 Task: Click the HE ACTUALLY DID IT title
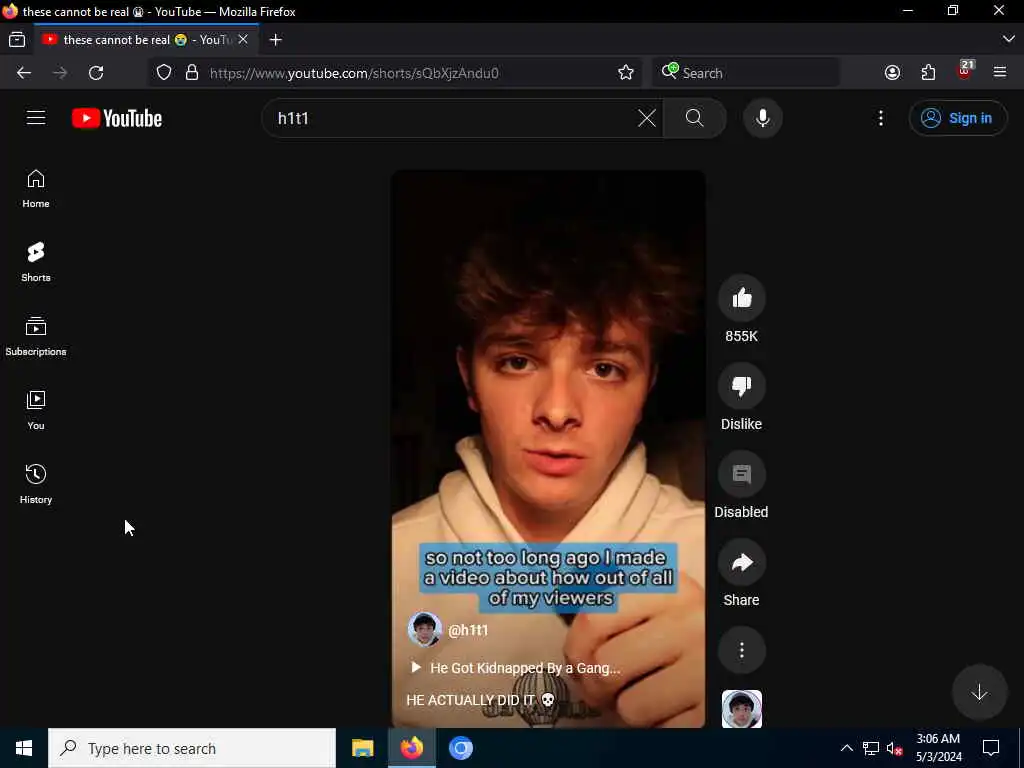(x=481, y=700)
